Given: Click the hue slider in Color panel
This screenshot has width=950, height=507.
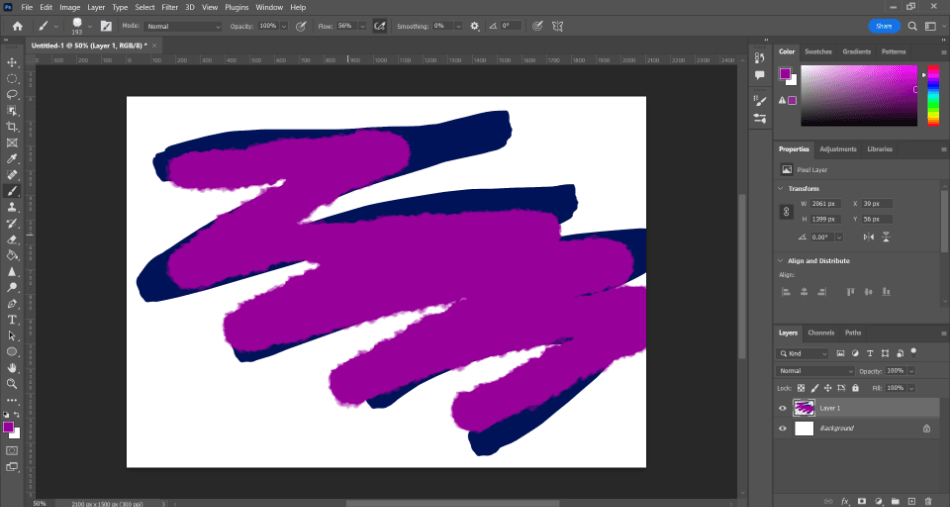Looking at the screenshot, I should click(x=934, y=95).
